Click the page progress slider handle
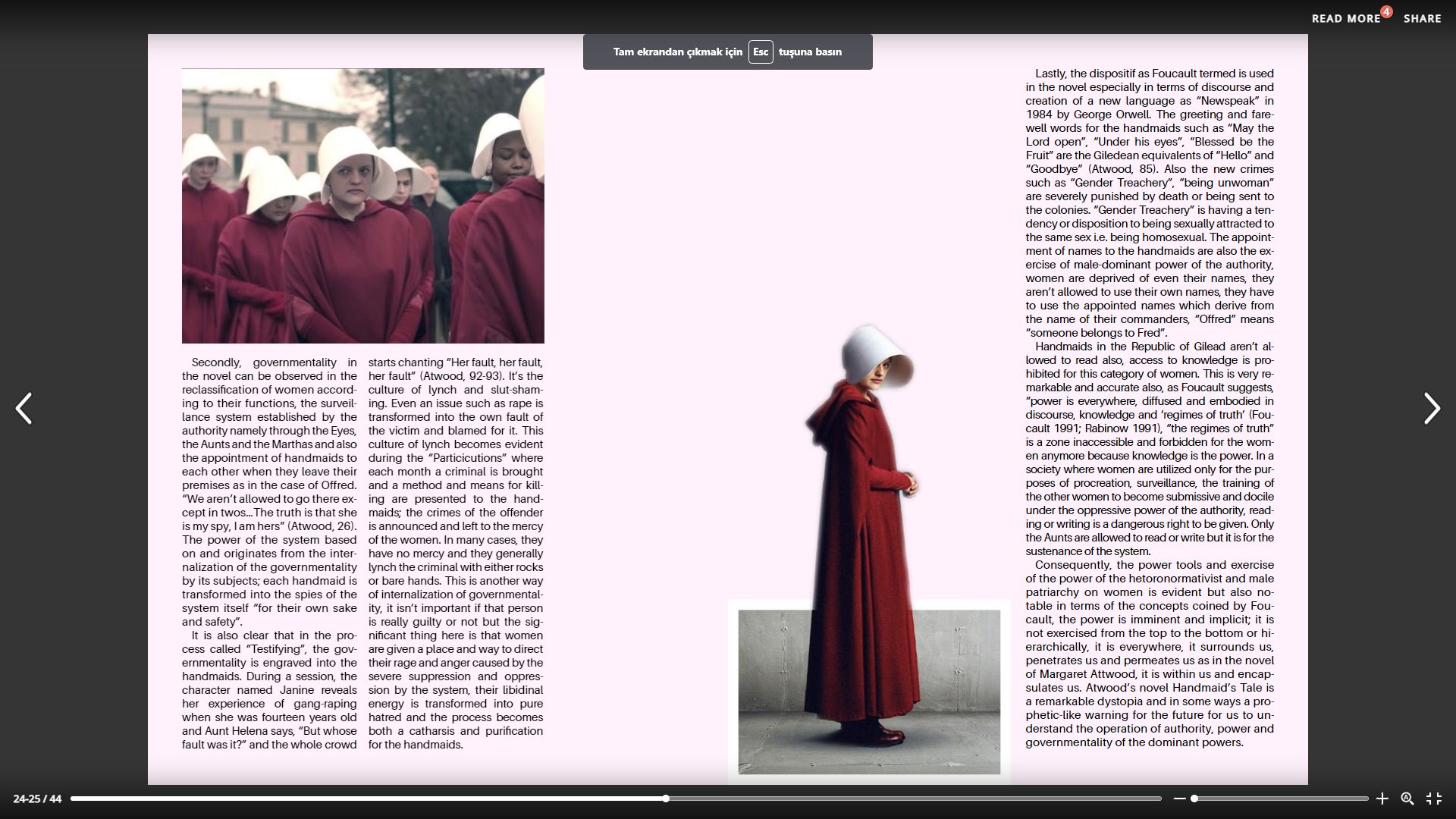Viewport: 1456px width, 819px height. [x=666, y=799]
